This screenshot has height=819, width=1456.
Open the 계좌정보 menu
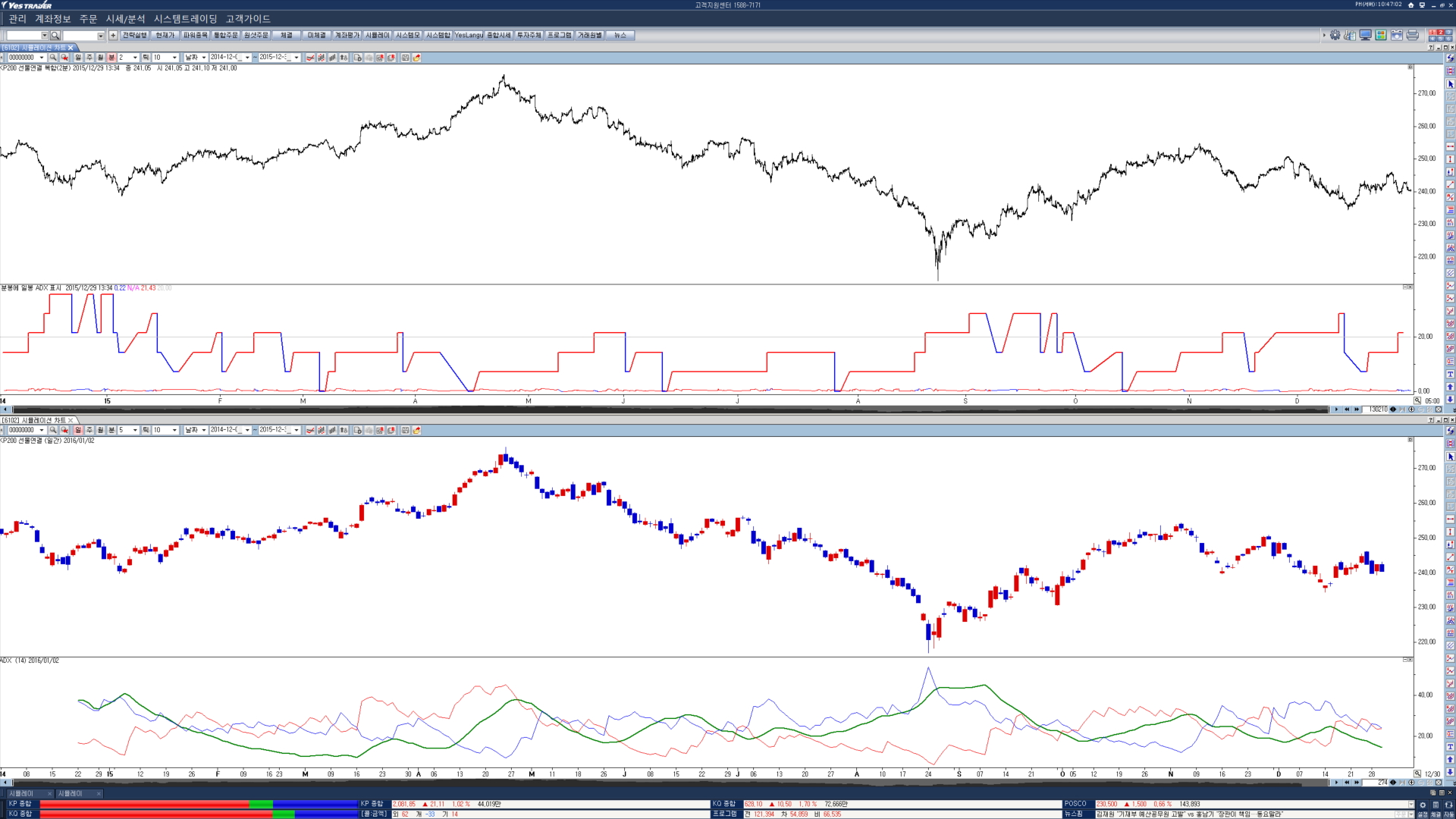tap(52, 19)
